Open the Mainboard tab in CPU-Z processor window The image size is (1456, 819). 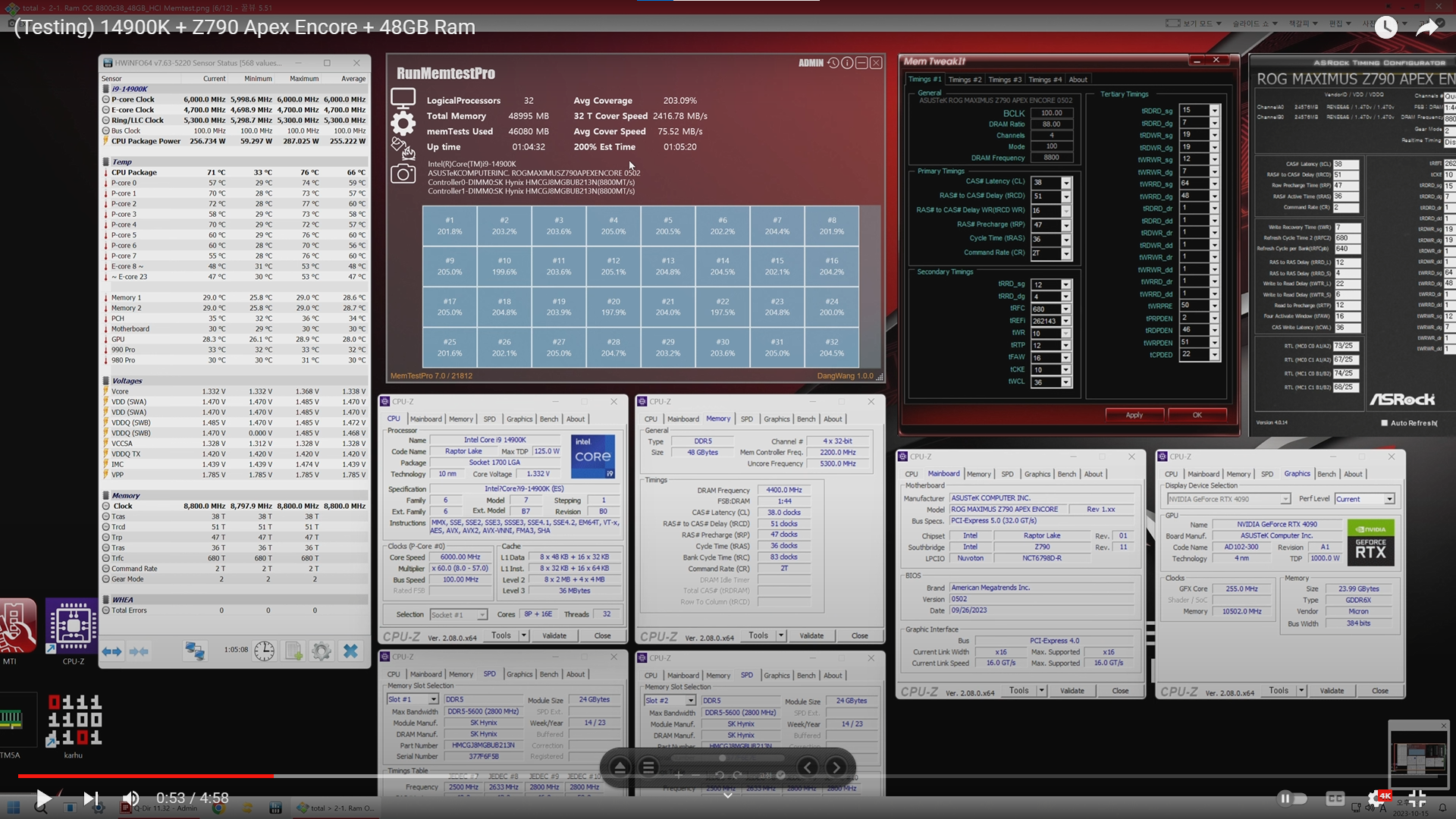(x=425, y=419)
